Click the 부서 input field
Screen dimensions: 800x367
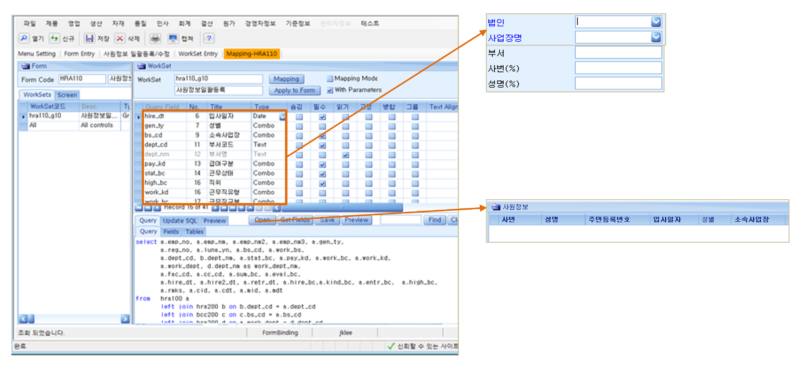[618, 53]
